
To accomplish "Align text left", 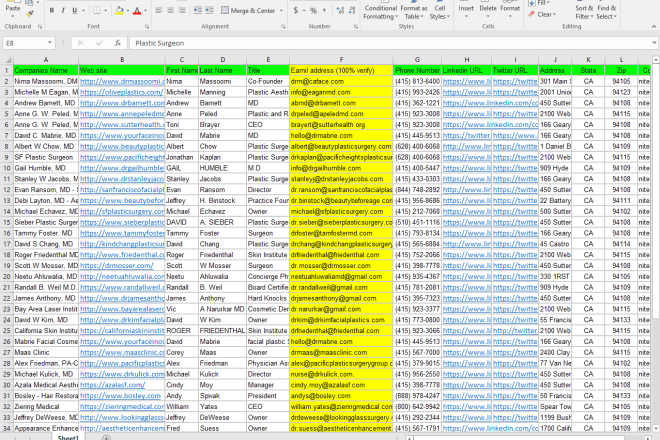I will 159,10.
